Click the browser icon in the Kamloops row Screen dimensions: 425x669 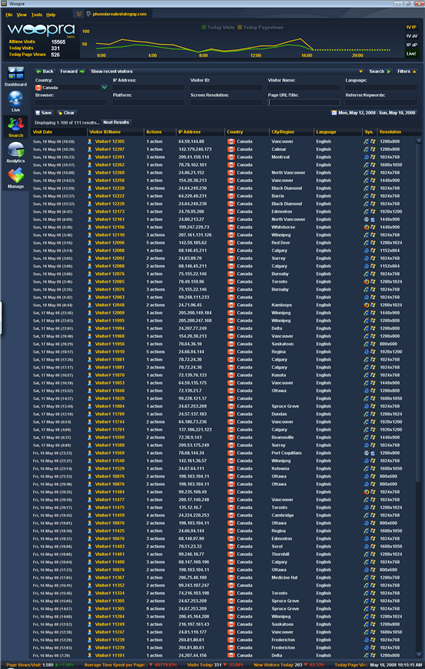366,305
